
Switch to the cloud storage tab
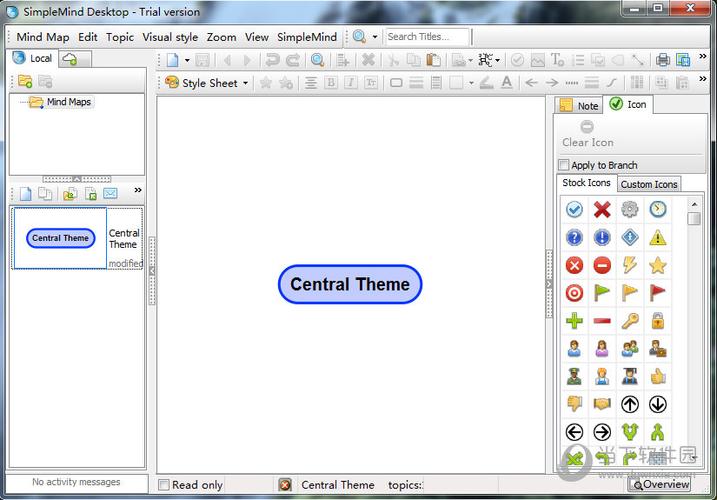point(73,59)
